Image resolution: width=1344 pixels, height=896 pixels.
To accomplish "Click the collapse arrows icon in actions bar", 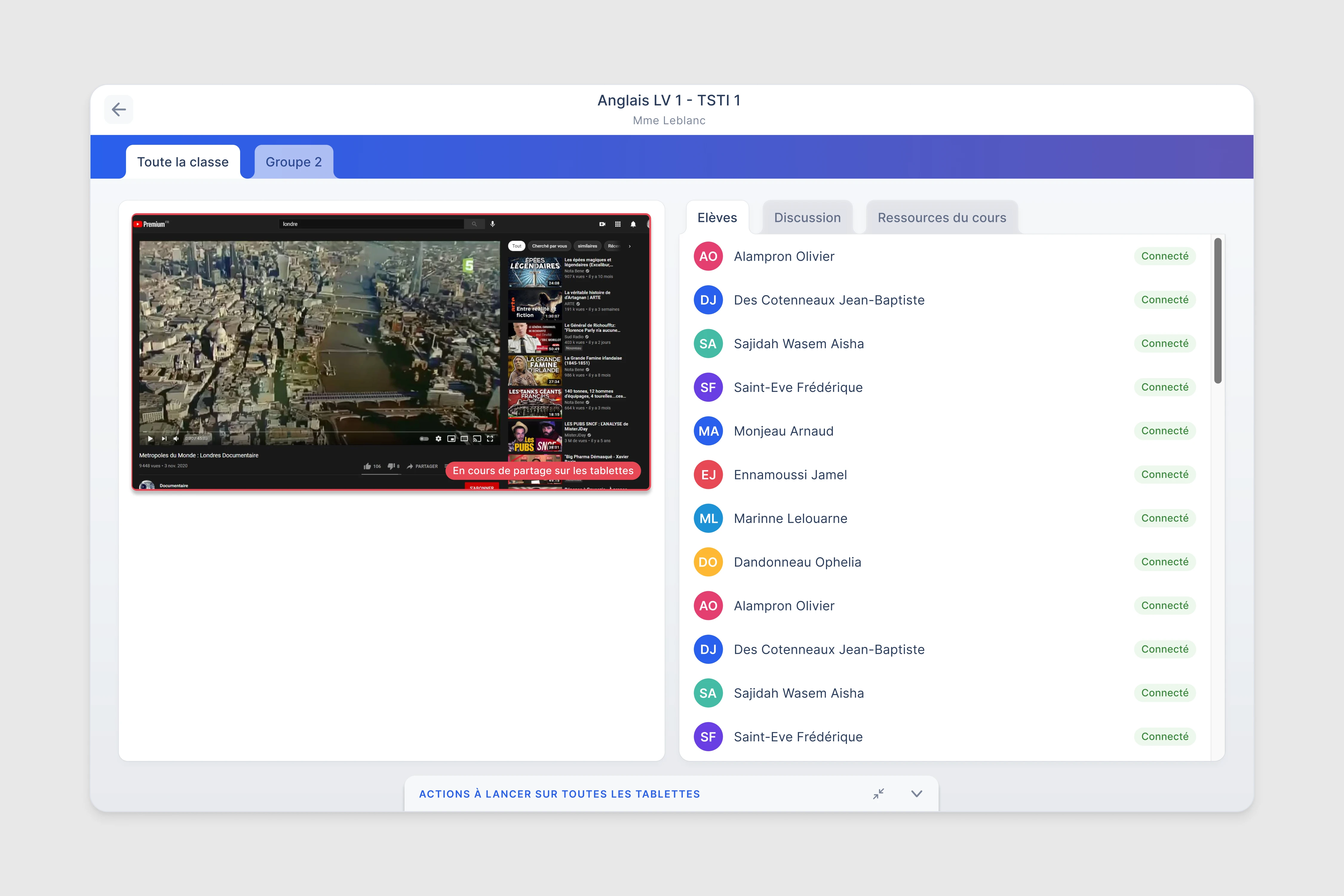I will 878,794.
